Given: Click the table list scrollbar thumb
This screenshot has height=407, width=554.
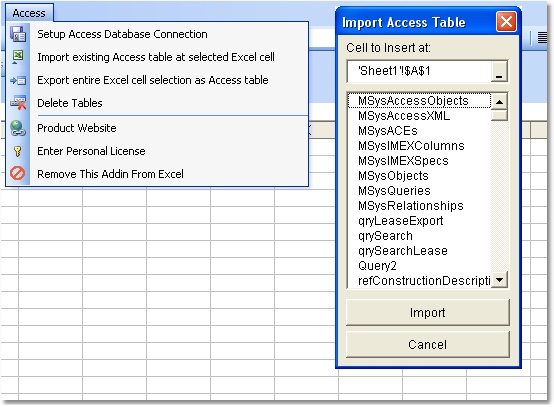Looking at the screenshot, I should [x=499, y=116].
